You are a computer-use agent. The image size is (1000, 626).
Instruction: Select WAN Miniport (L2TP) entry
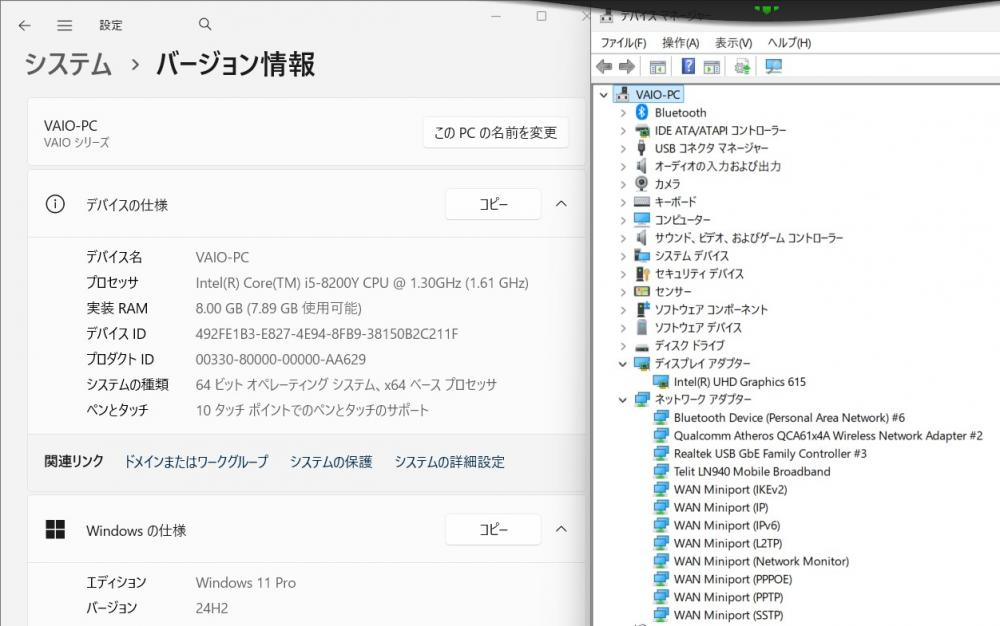[x=728, y=543]
